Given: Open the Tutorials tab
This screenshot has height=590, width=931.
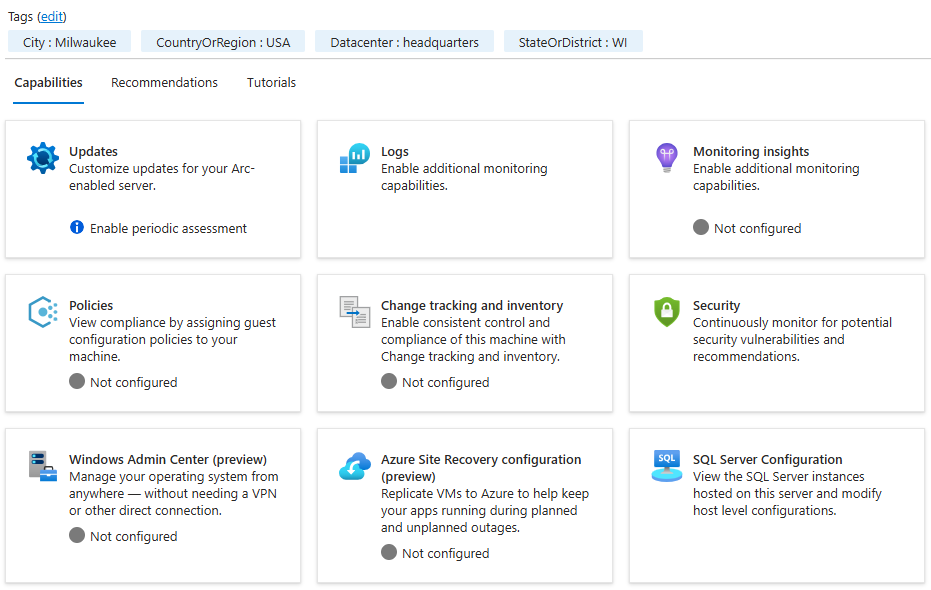Looking at the screenshot, I should [x=271, y=83].
